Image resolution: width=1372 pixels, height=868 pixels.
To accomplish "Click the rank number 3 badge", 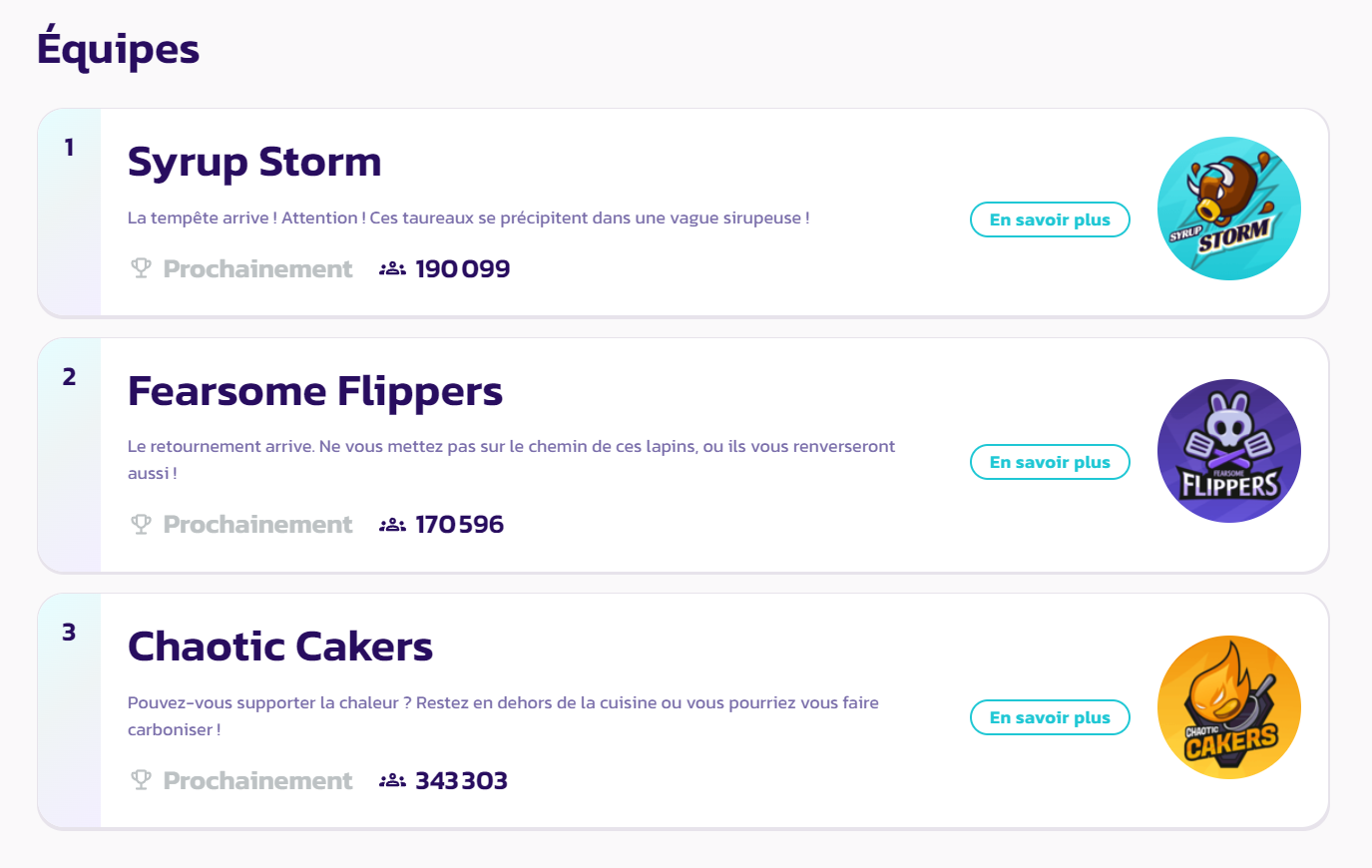I will (x=69, y=633).
